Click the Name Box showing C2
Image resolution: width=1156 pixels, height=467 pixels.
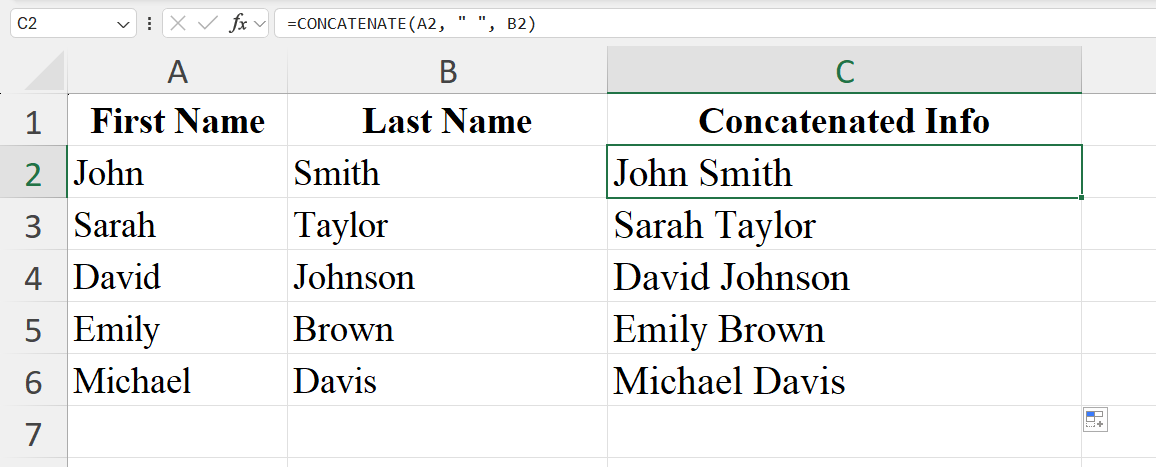tap(60, 24)
